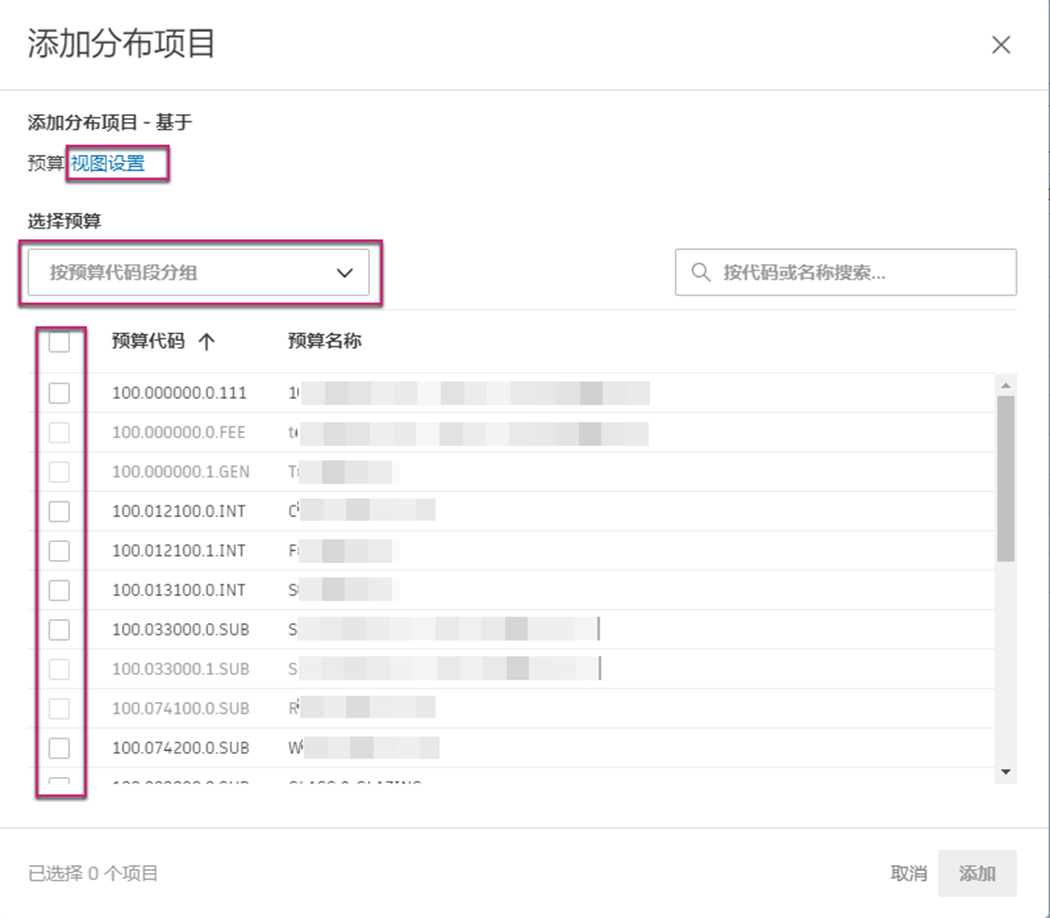Click the dropdown chevron on 按预算代码段分组
Screen dimensions: 1050x918
click(345, 272)
